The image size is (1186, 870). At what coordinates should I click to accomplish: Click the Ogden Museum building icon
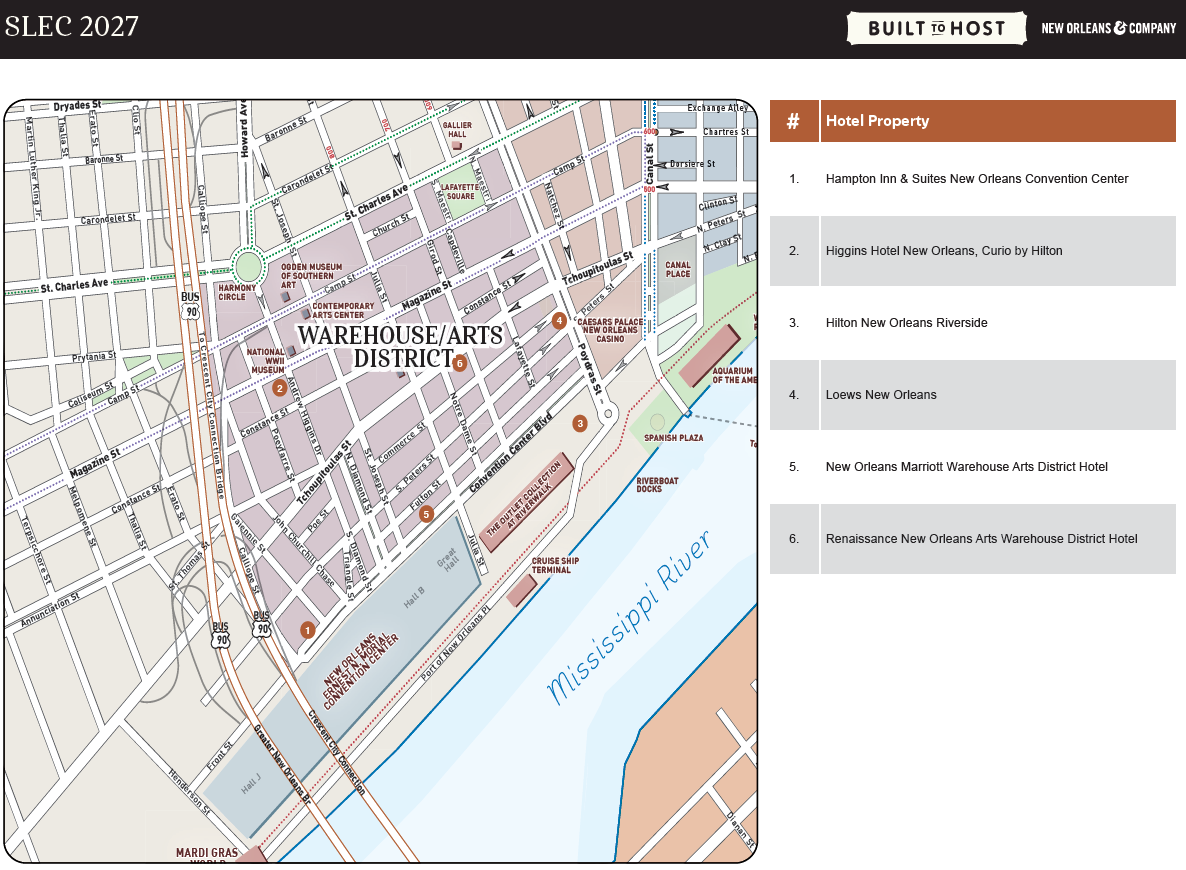tap(286, 297)
